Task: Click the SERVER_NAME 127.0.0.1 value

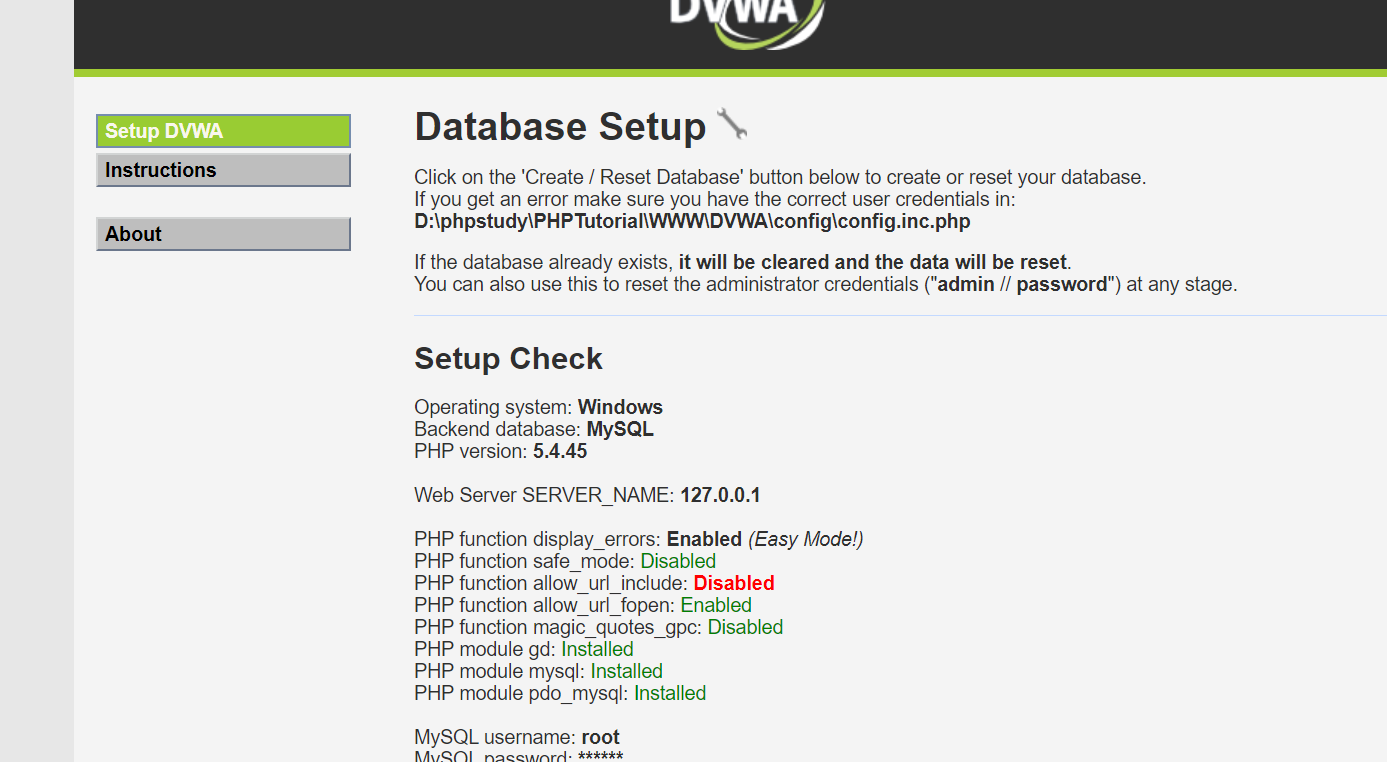Action: click(x=720, y=495)
